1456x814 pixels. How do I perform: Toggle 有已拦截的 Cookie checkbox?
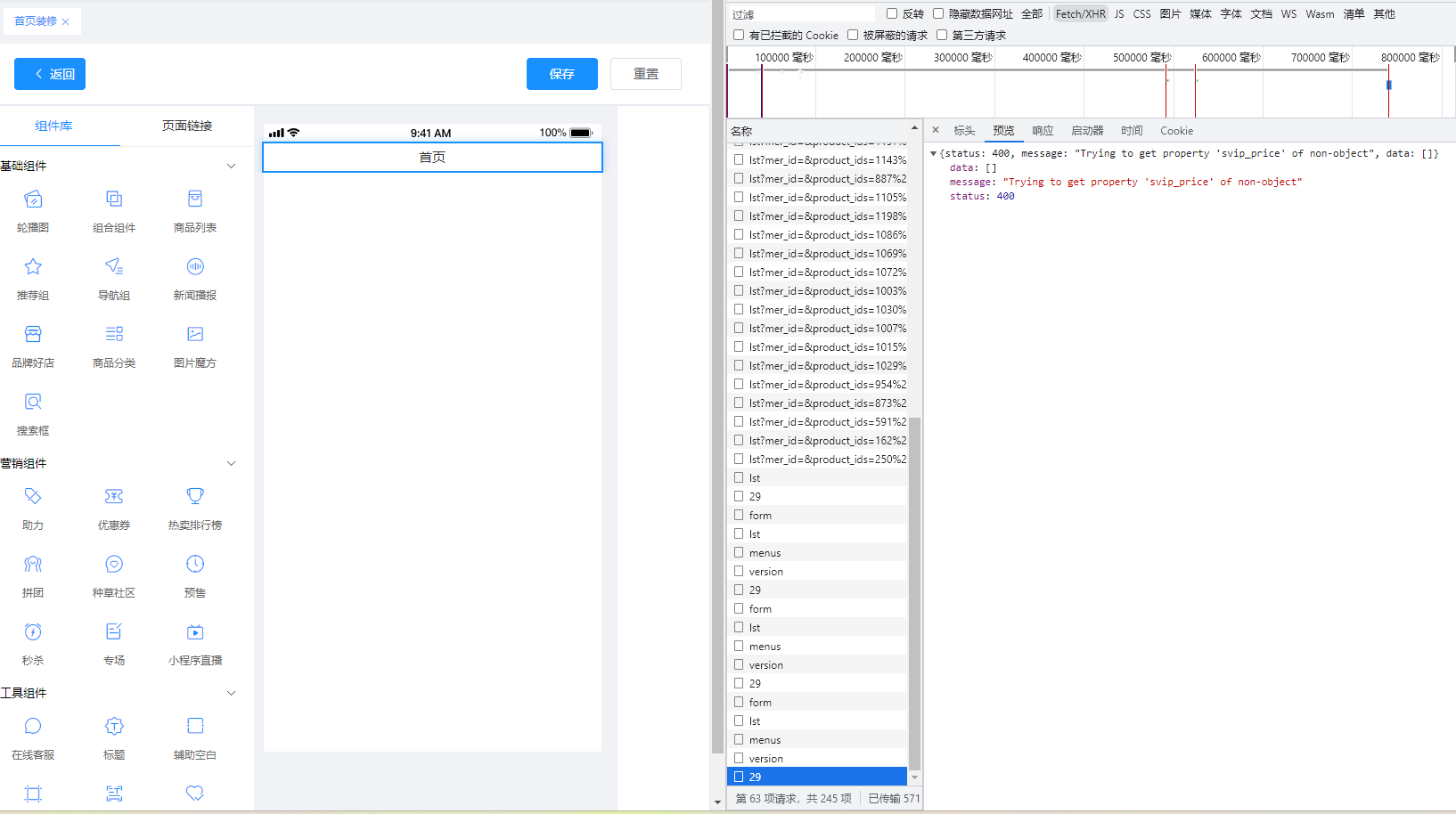coord(739,35)
